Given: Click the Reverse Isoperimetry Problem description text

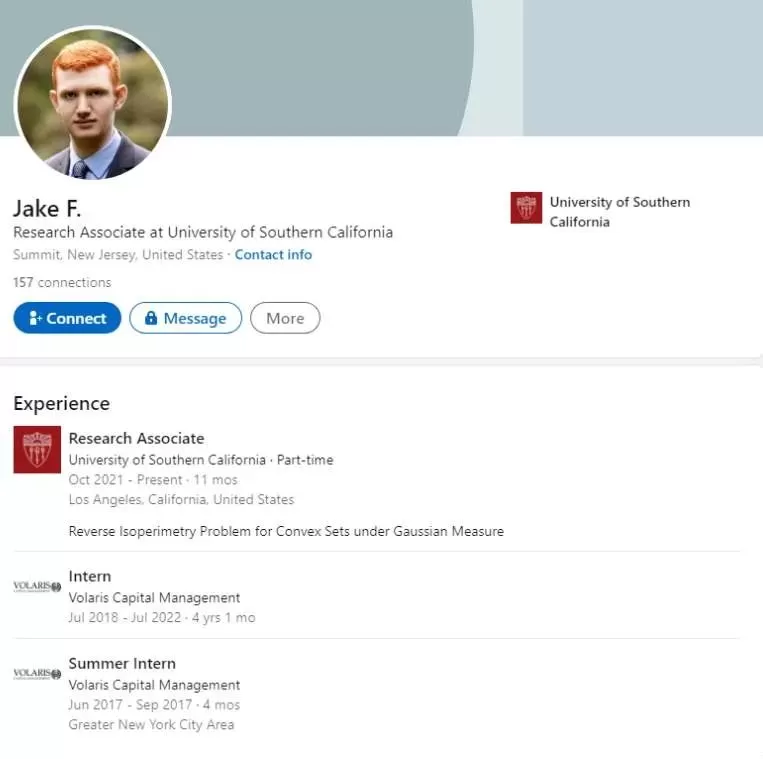Looking at the screenshot, I should pyautogui.click(x=286, y=531).
